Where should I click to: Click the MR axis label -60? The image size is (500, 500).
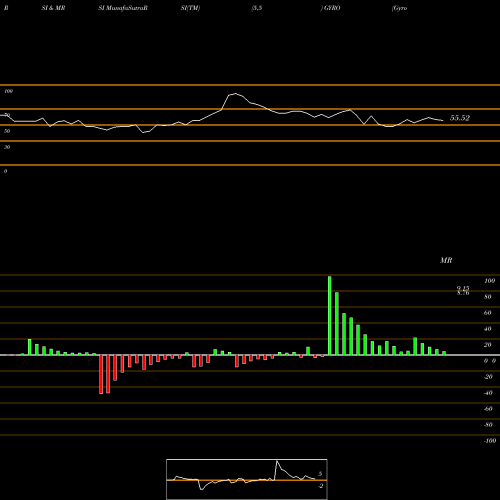[x=488, y=409]
